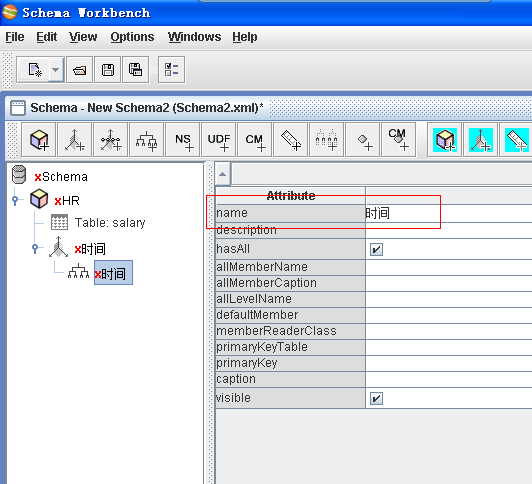Viewport: 532px width, 484px height.
Task: Click the UDF add function icon
Action: tap(218, 140)
